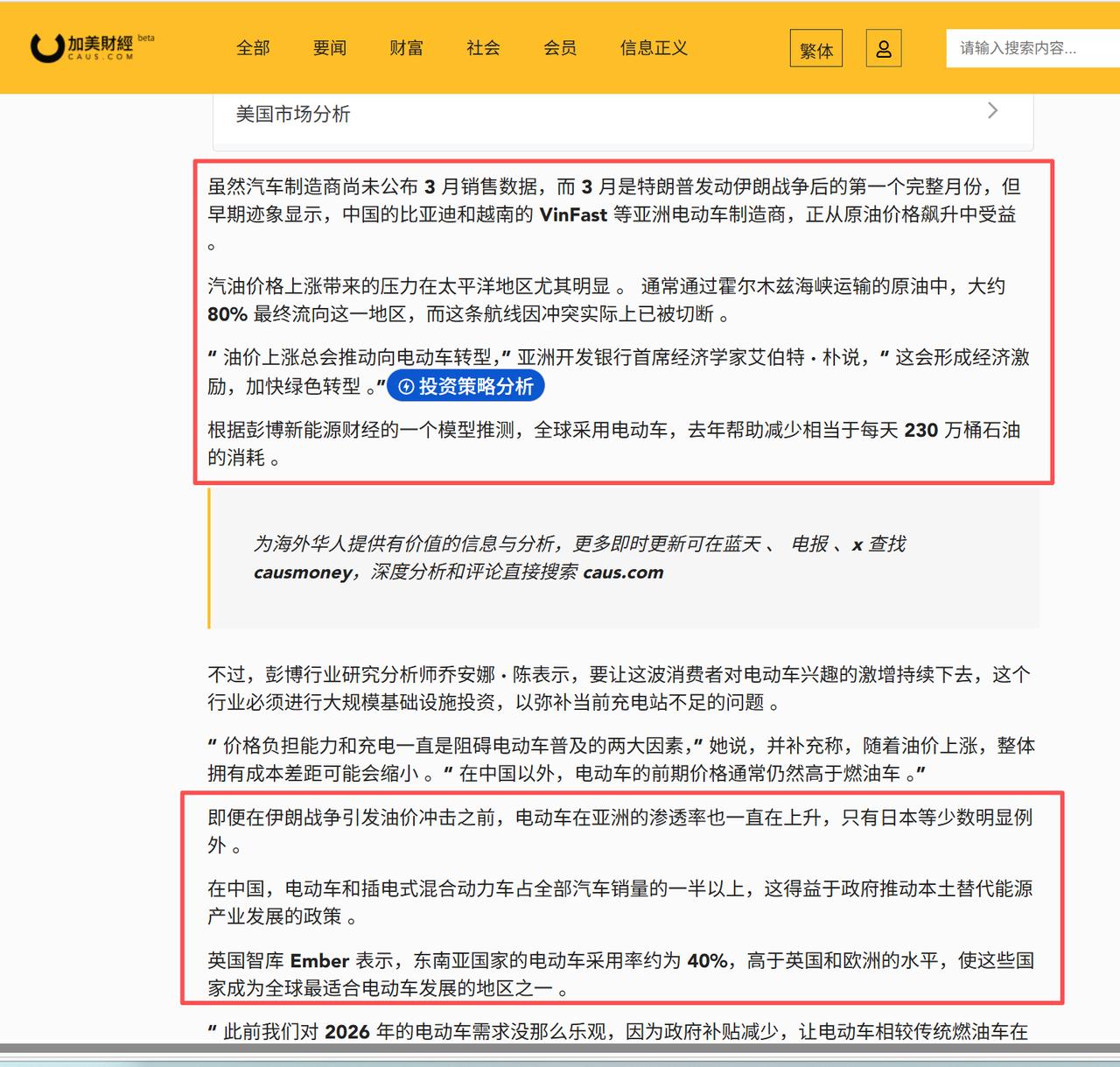This screenshot has height=1067, width=1120.
Task: Open the 信息正义 section
Action: tap(653, 49)
